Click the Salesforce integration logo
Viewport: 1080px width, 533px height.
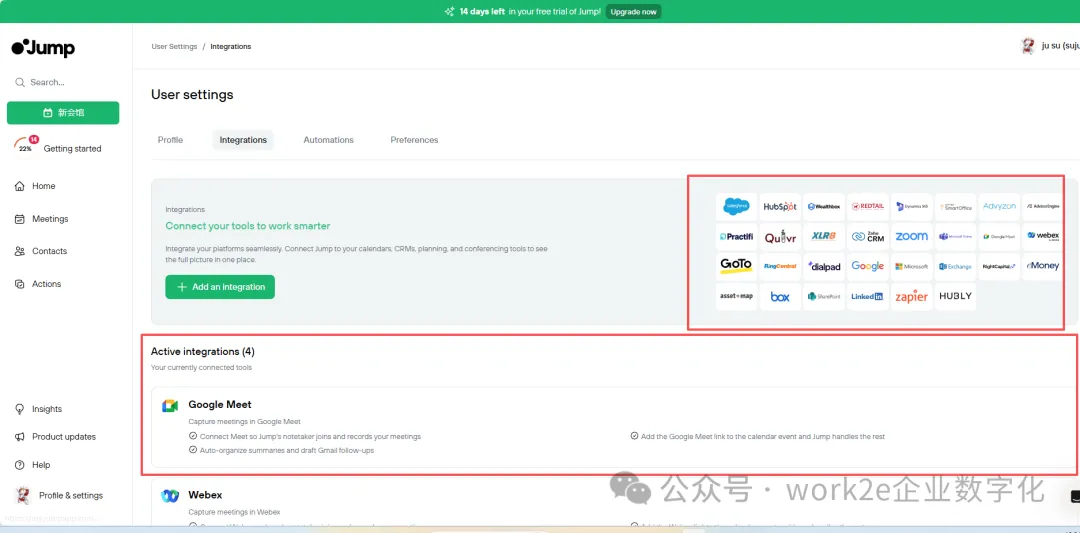click(x=736, y=207)
